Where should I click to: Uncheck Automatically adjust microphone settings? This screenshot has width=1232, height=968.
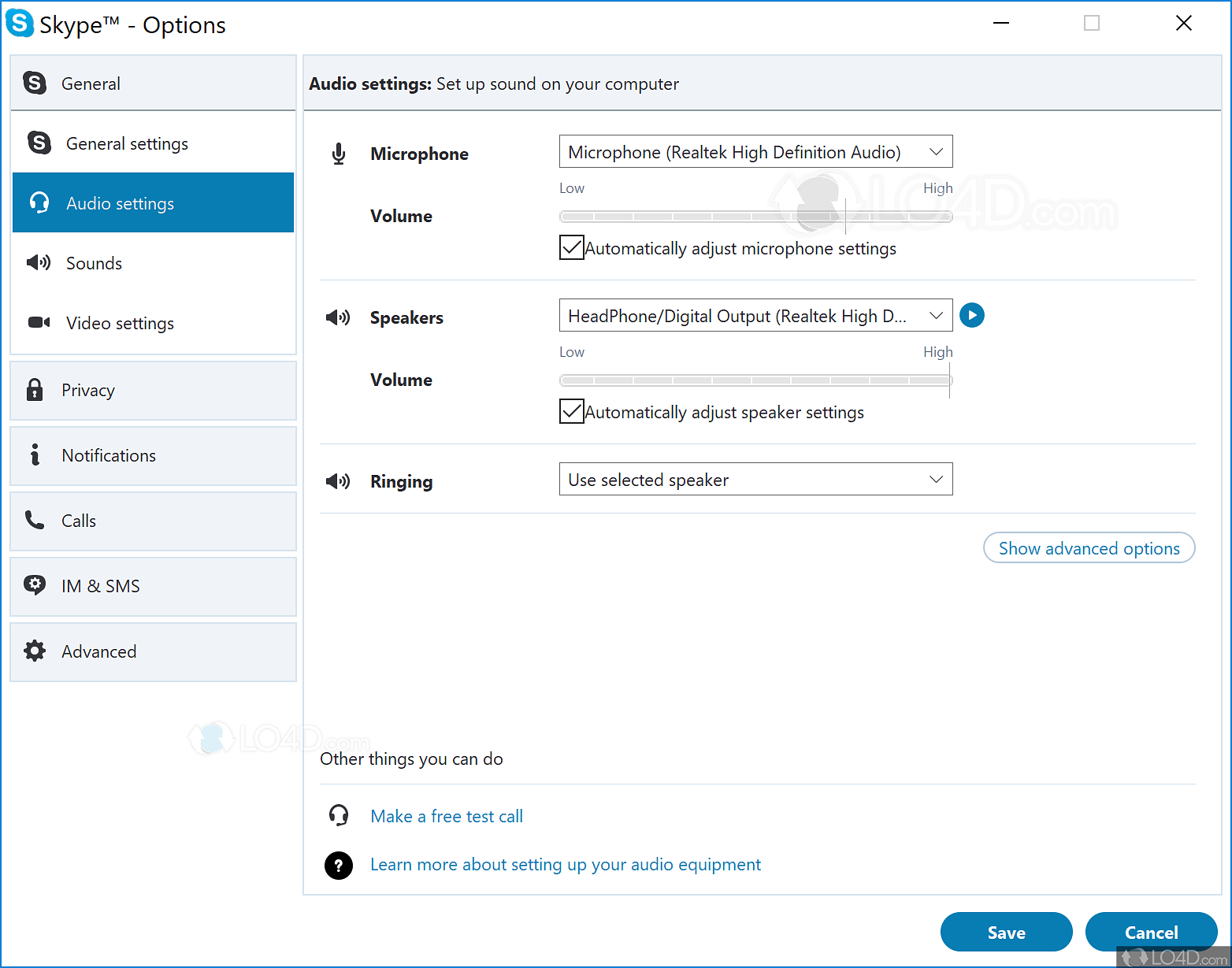(571, 247)
